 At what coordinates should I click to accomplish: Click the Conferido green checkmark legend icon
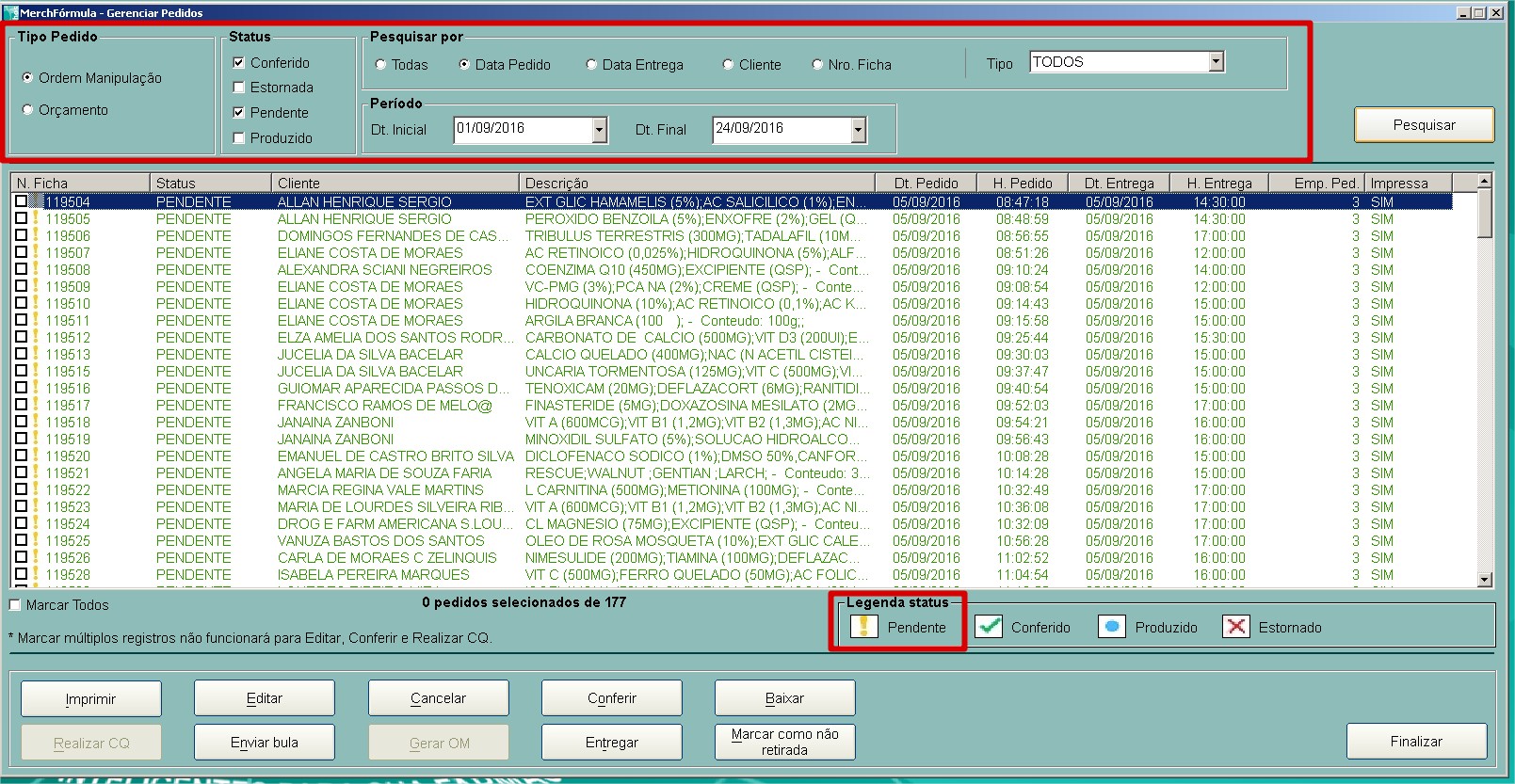click(989, 627)
